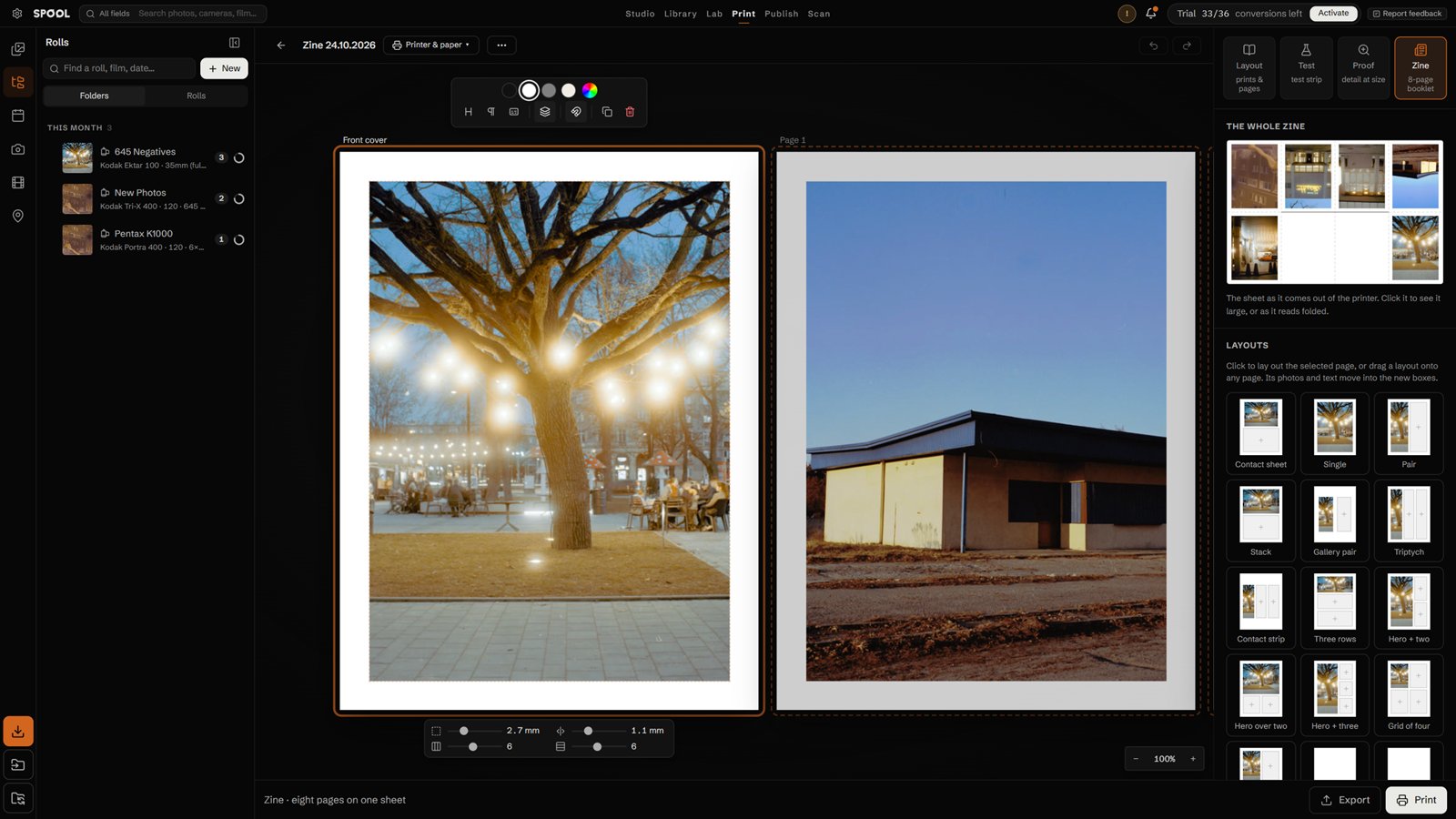Open the Scan tab
This screenshot has height=819, width=1456.
[x=818, y=14]
